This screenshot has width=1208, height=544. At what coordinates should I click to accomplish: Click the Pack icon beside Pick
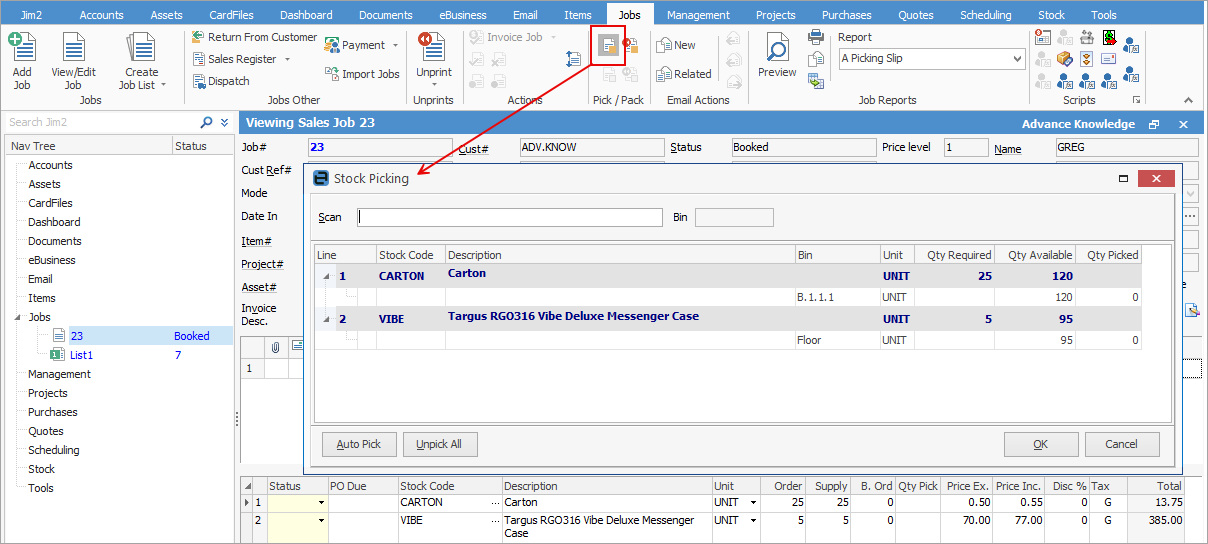630,46
